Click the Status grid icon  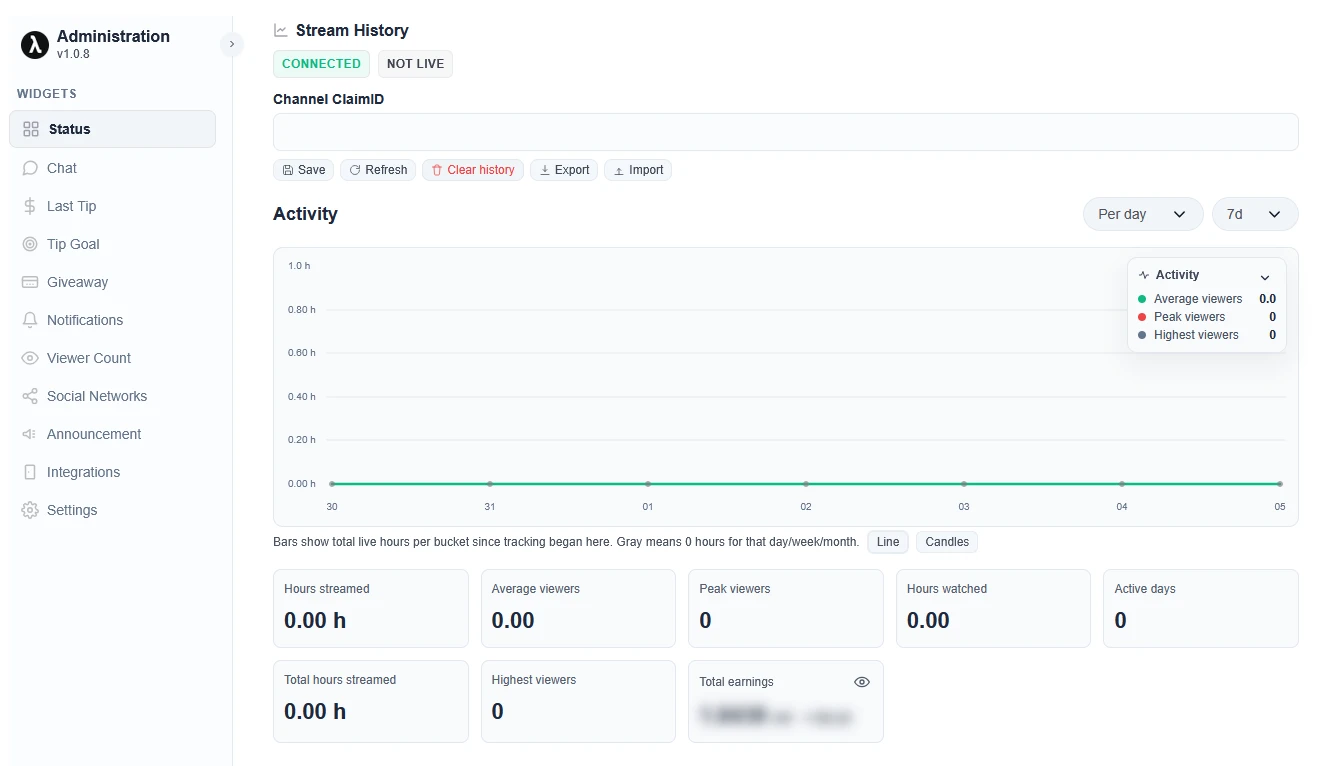click(x=31, y=129)
